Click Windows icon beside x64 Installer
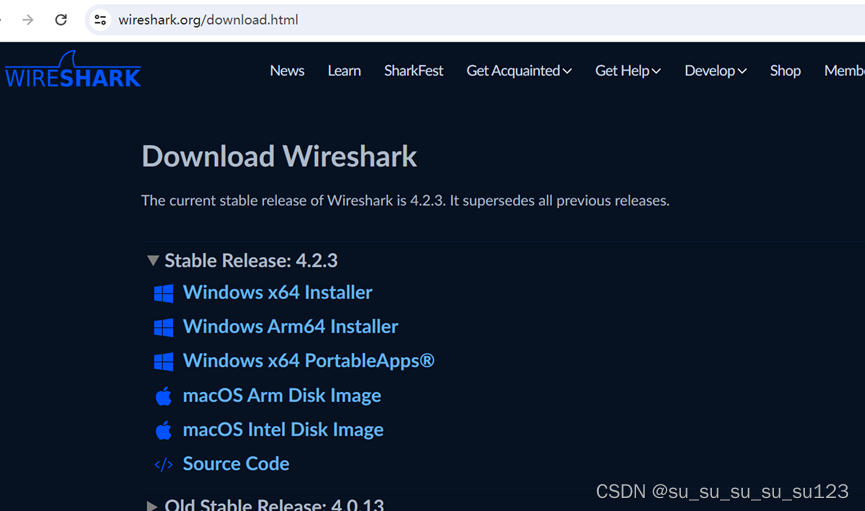Screen dimensions: 865x511 click(x=163, y=294)
